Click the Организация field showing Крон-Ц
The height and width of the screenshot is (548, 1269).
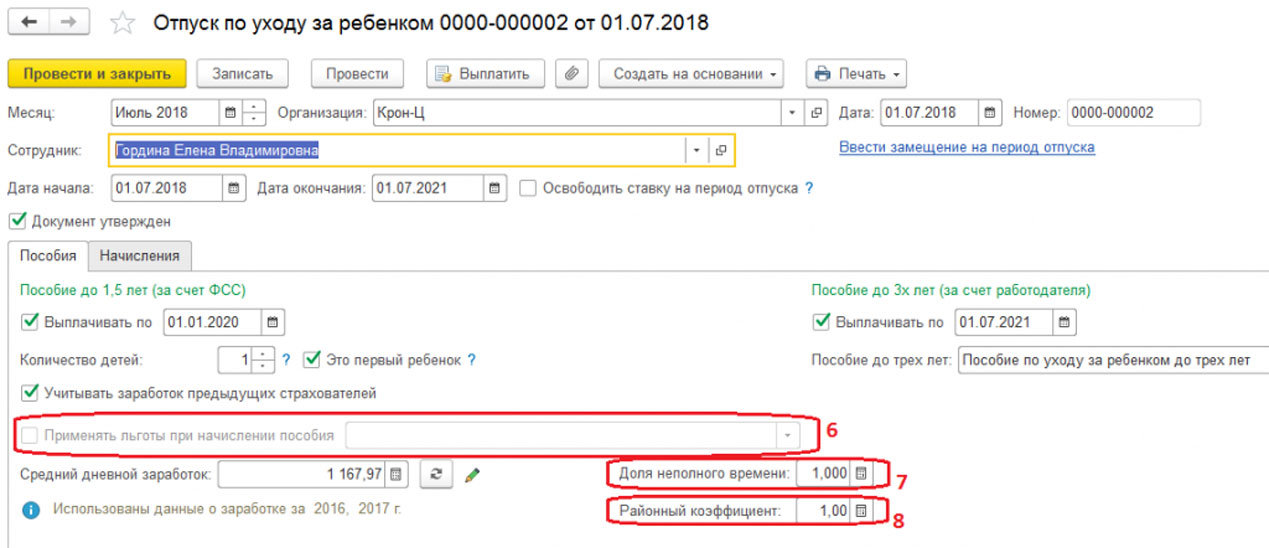(576, 112)
